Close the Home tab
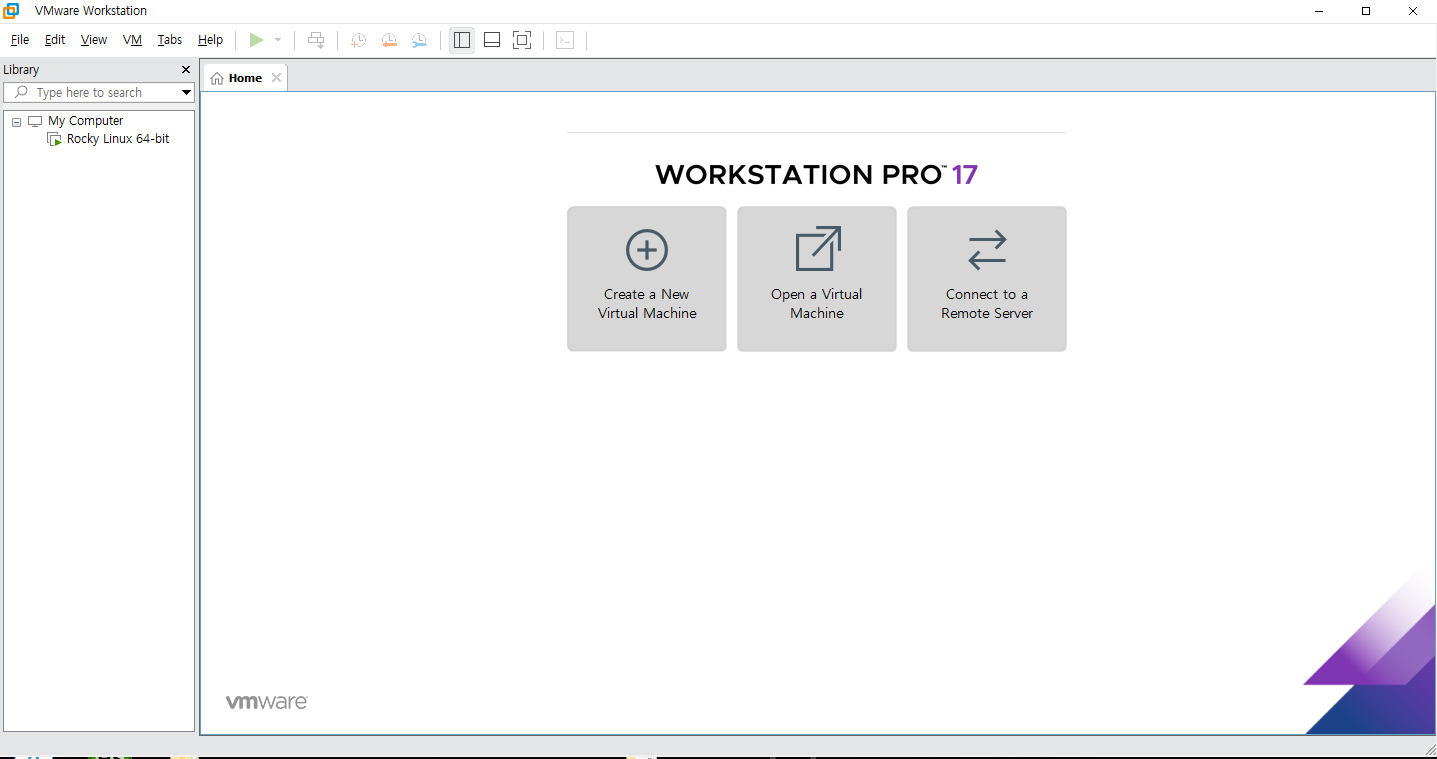The width and height of the screenshot is (1437, 759). 277,78
